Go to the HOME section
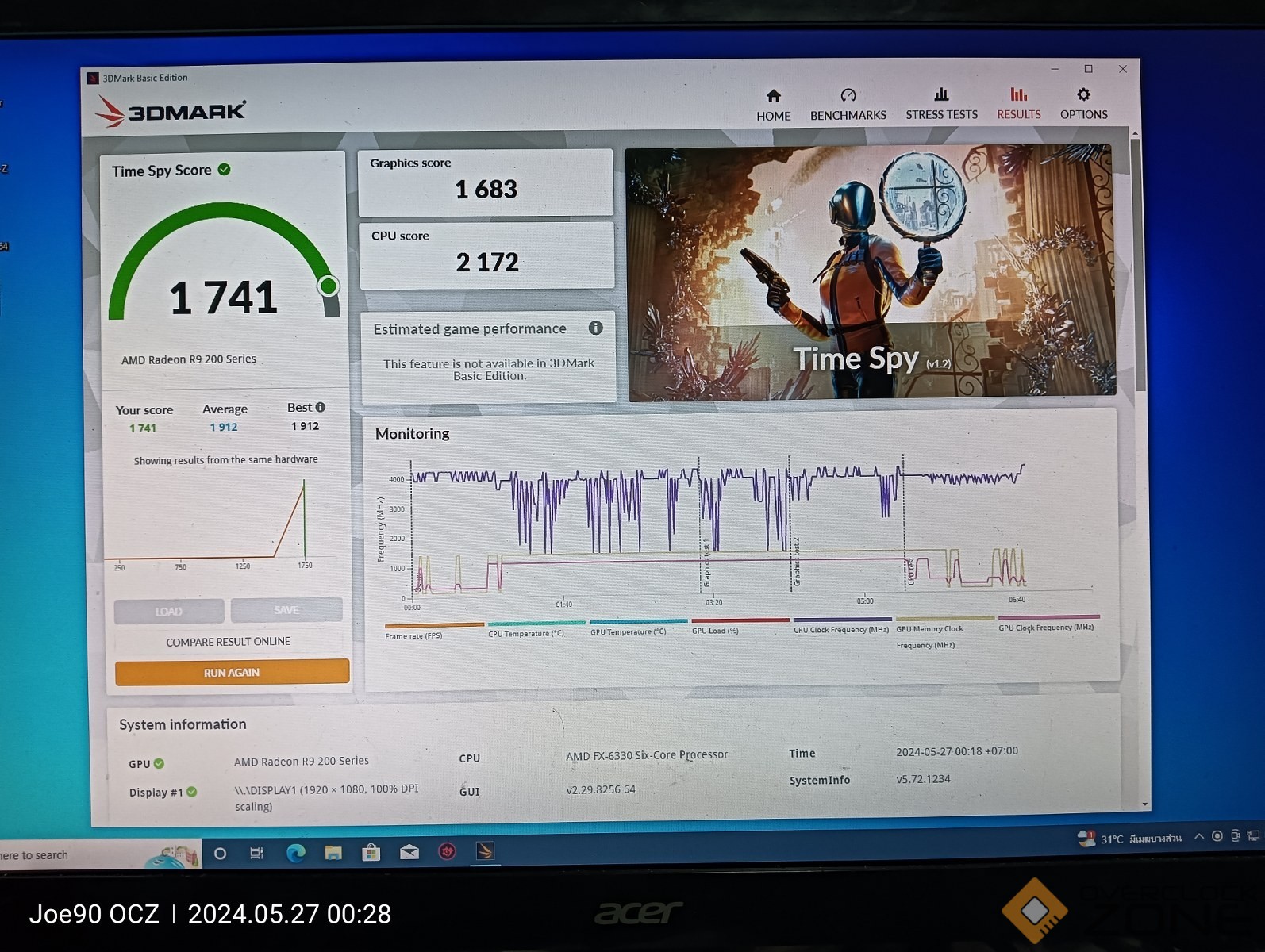This screenshot has height=952, width=1265. click(x=773, y=106)
